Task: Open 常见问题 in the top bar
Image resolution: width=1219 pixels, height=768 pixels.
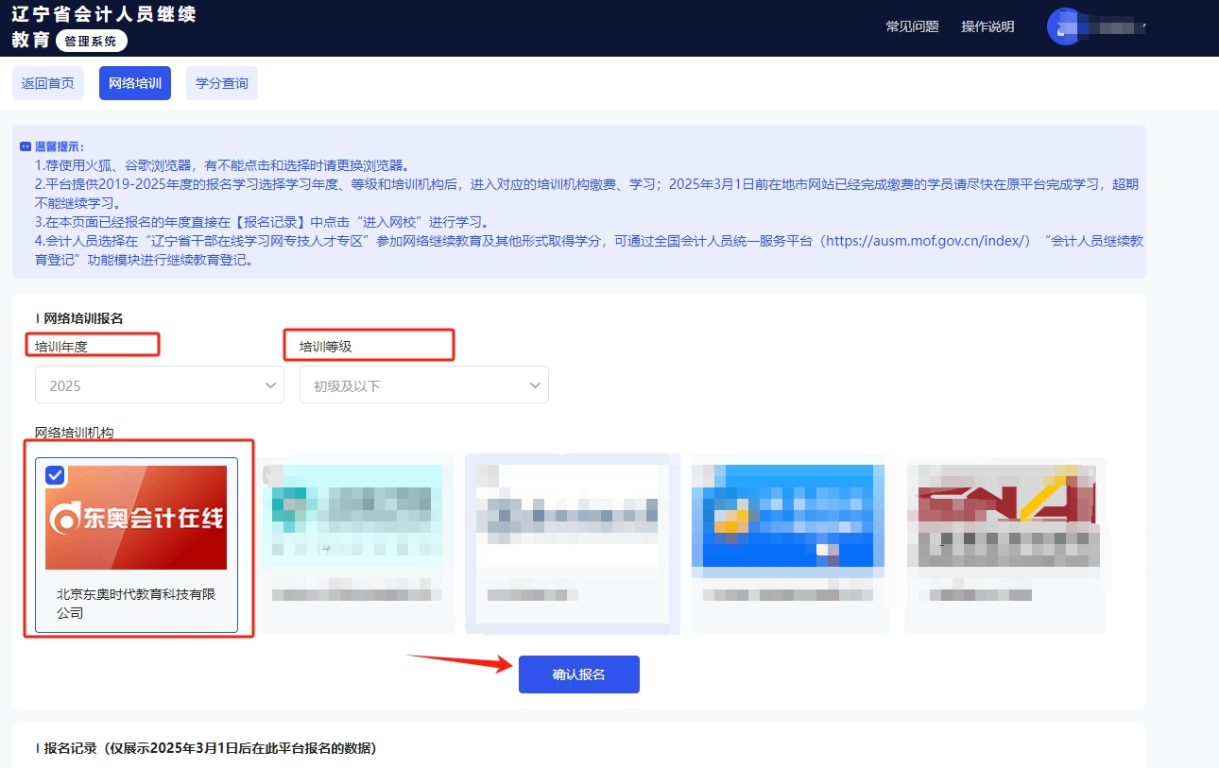Action: [914, 28]
